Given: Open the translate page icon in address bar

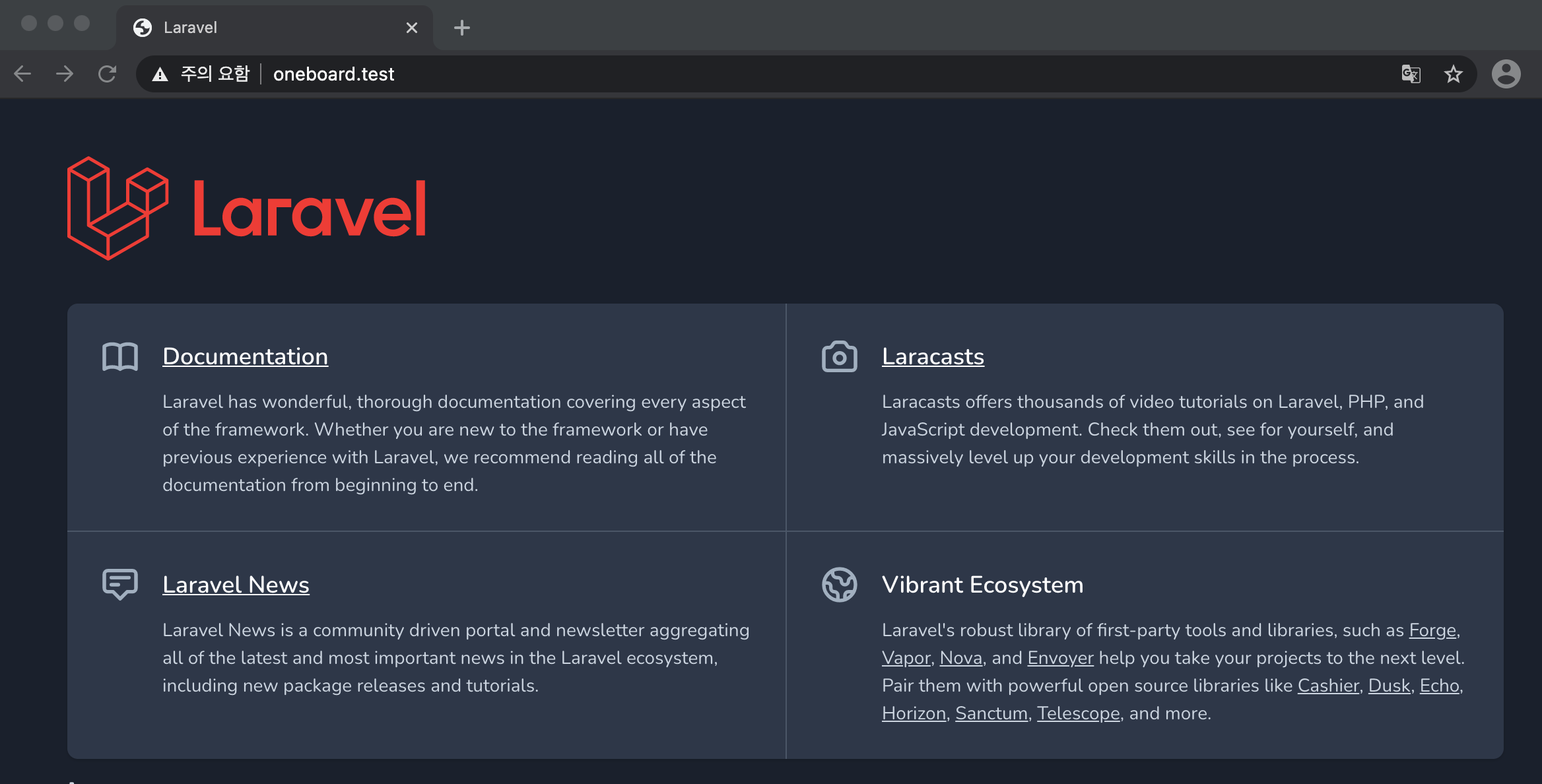Looking at the screenshot, I should coord(1411,74).
